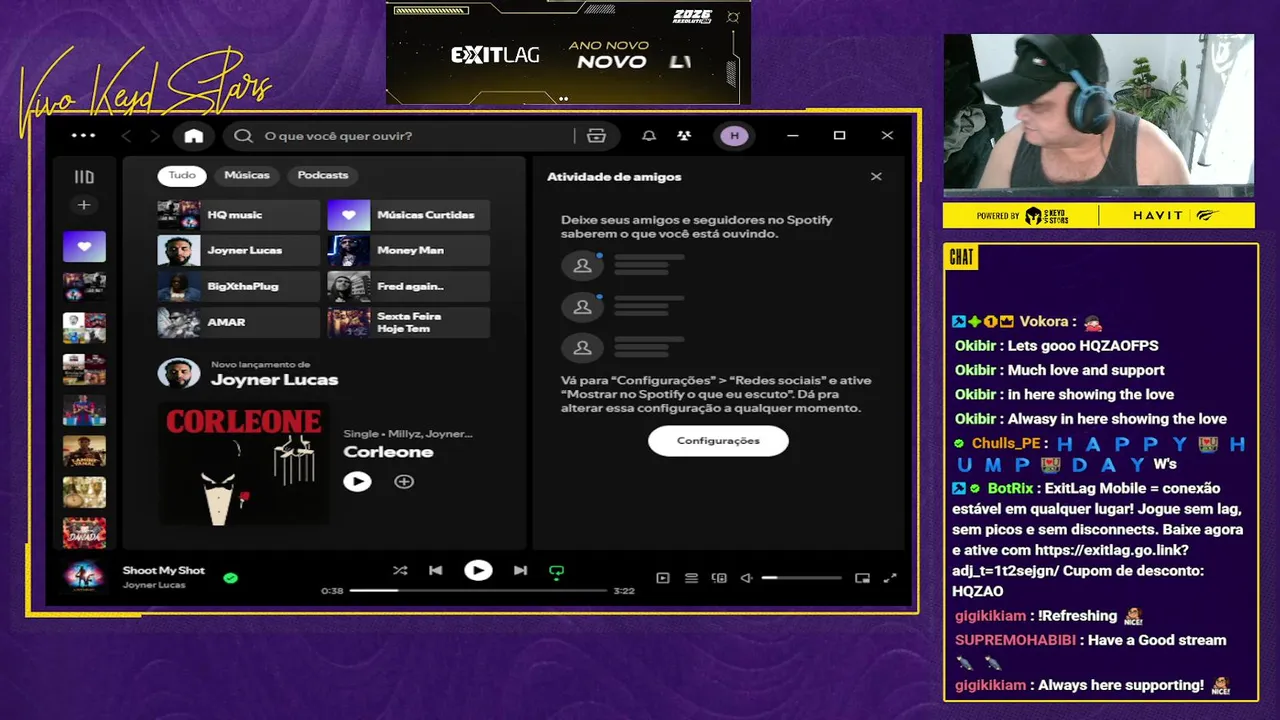This screenshot has width=1280, height=720.
Task: Open the 'AMAR' tile
Action: 238,323
